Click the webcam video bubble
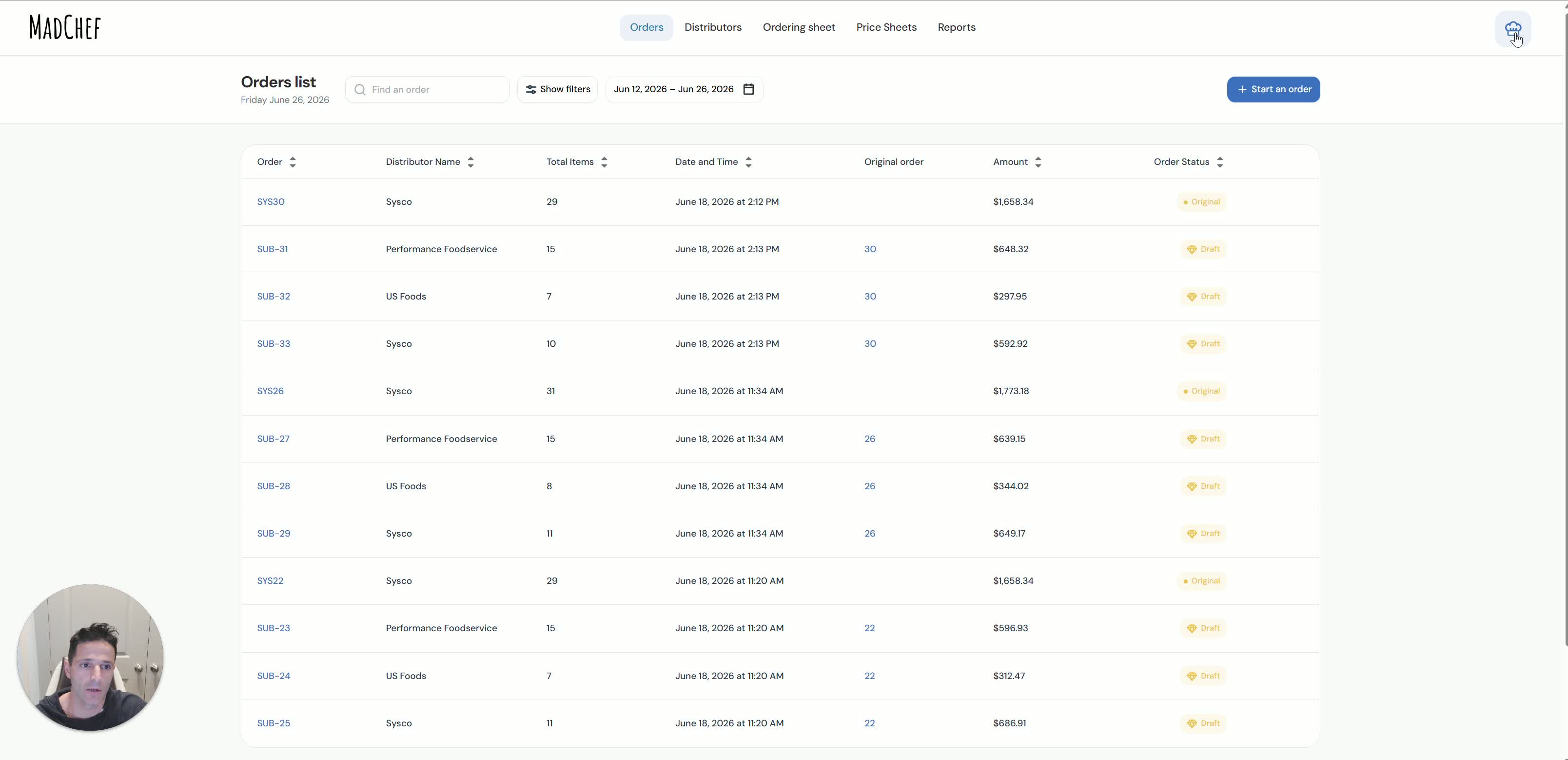This screenshot has height=760, width=1568. [90, 658]
